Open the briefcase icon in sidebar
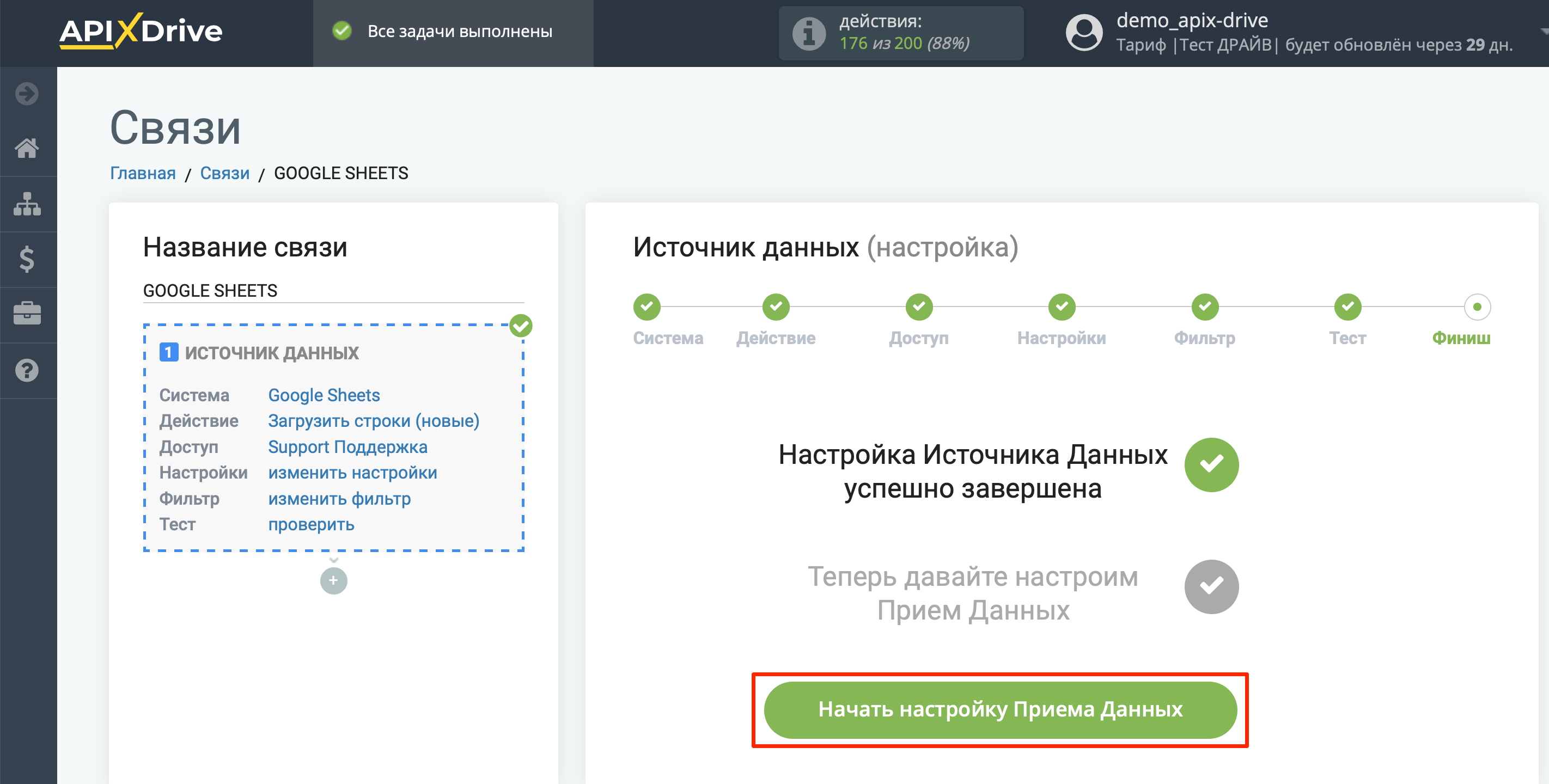Screen dimensions: 1549x784 click(27, 314)
